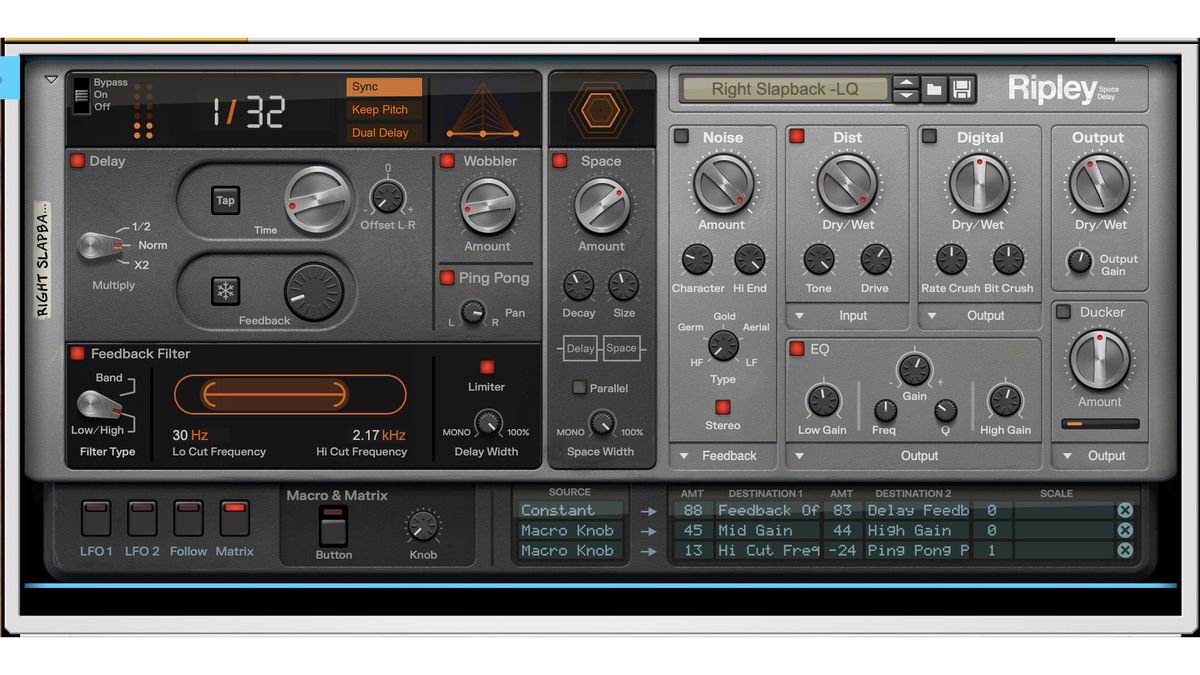Toggle the plugin Bypass switch
This screenshot has width=1200, height=675.
point(82,94)
